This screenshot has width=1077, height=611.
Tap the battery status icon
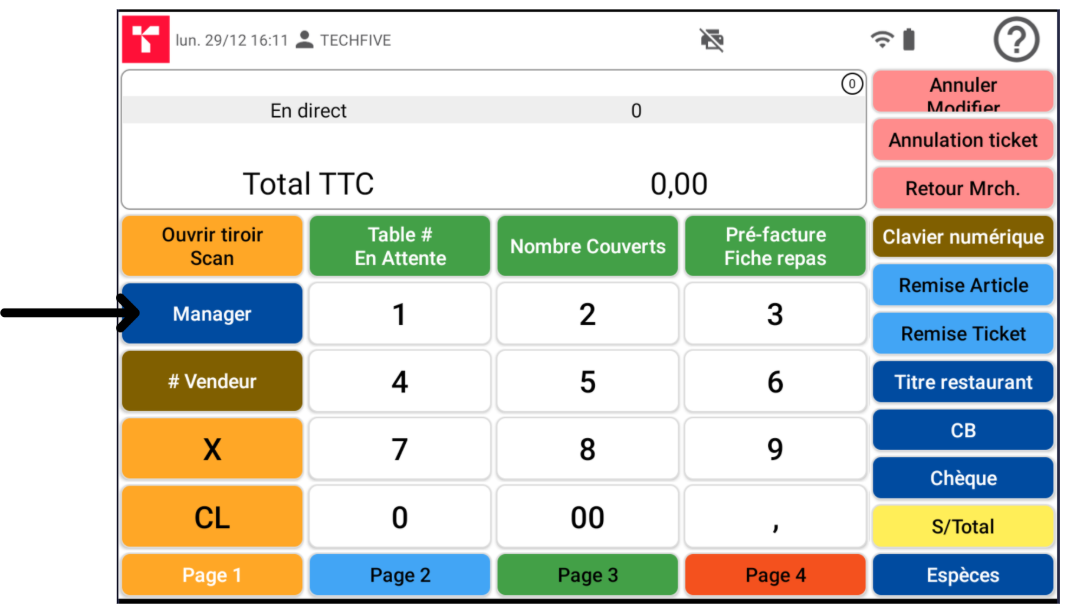click(908, 40)
